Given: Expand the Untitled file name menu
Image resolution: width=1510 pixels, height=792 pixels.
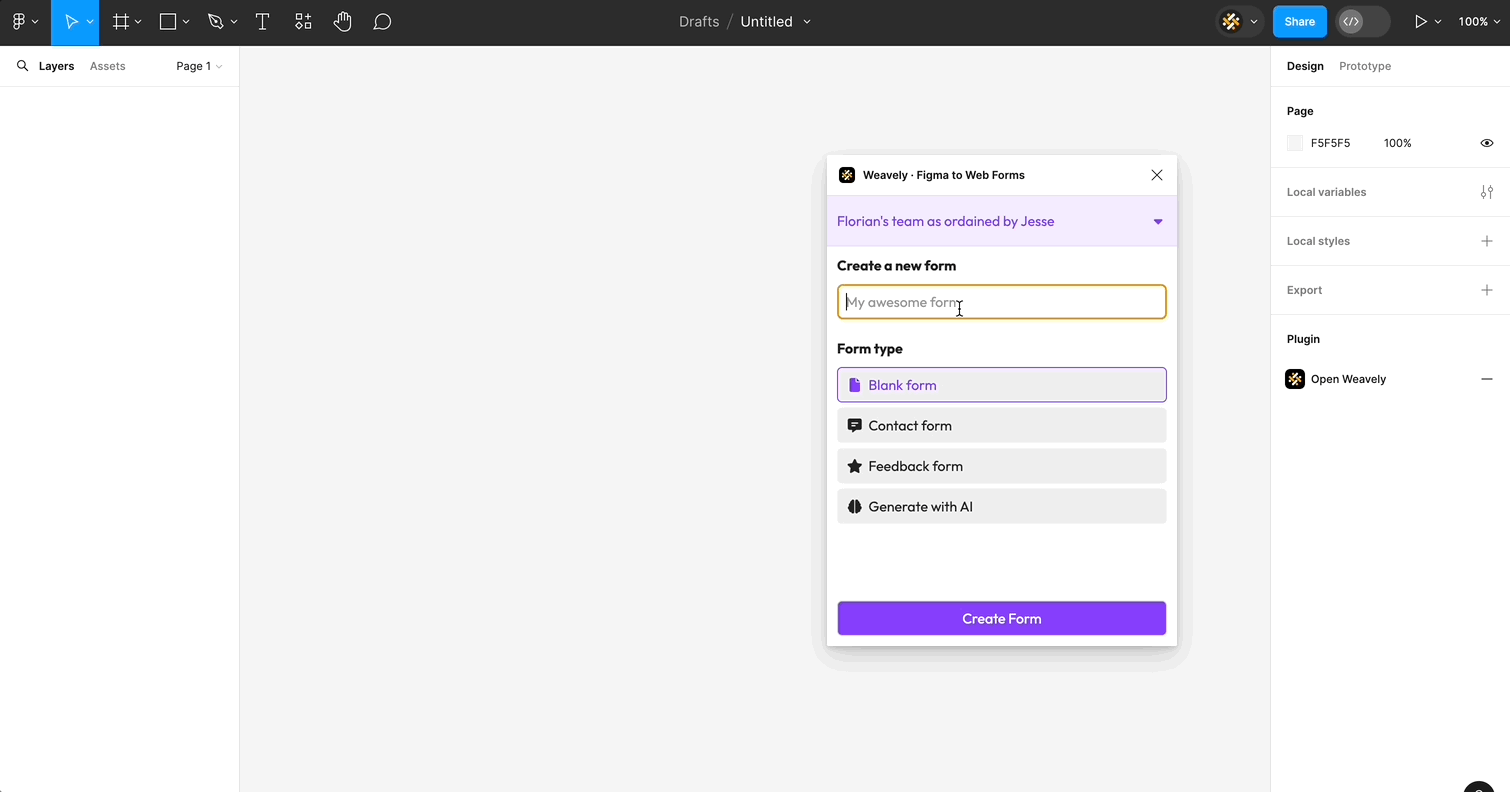Looking at the screenshot, I should pyautogui.click(x=807, y=21).
